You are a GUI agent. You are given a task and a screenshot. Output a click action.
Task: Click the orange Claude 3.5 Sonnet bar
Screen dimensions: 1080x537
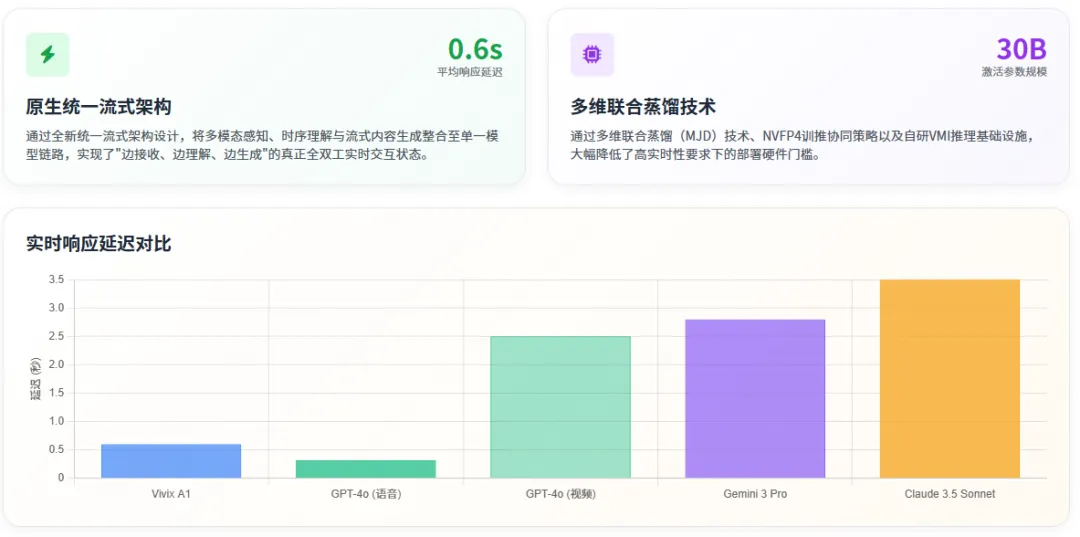(950, 379)
